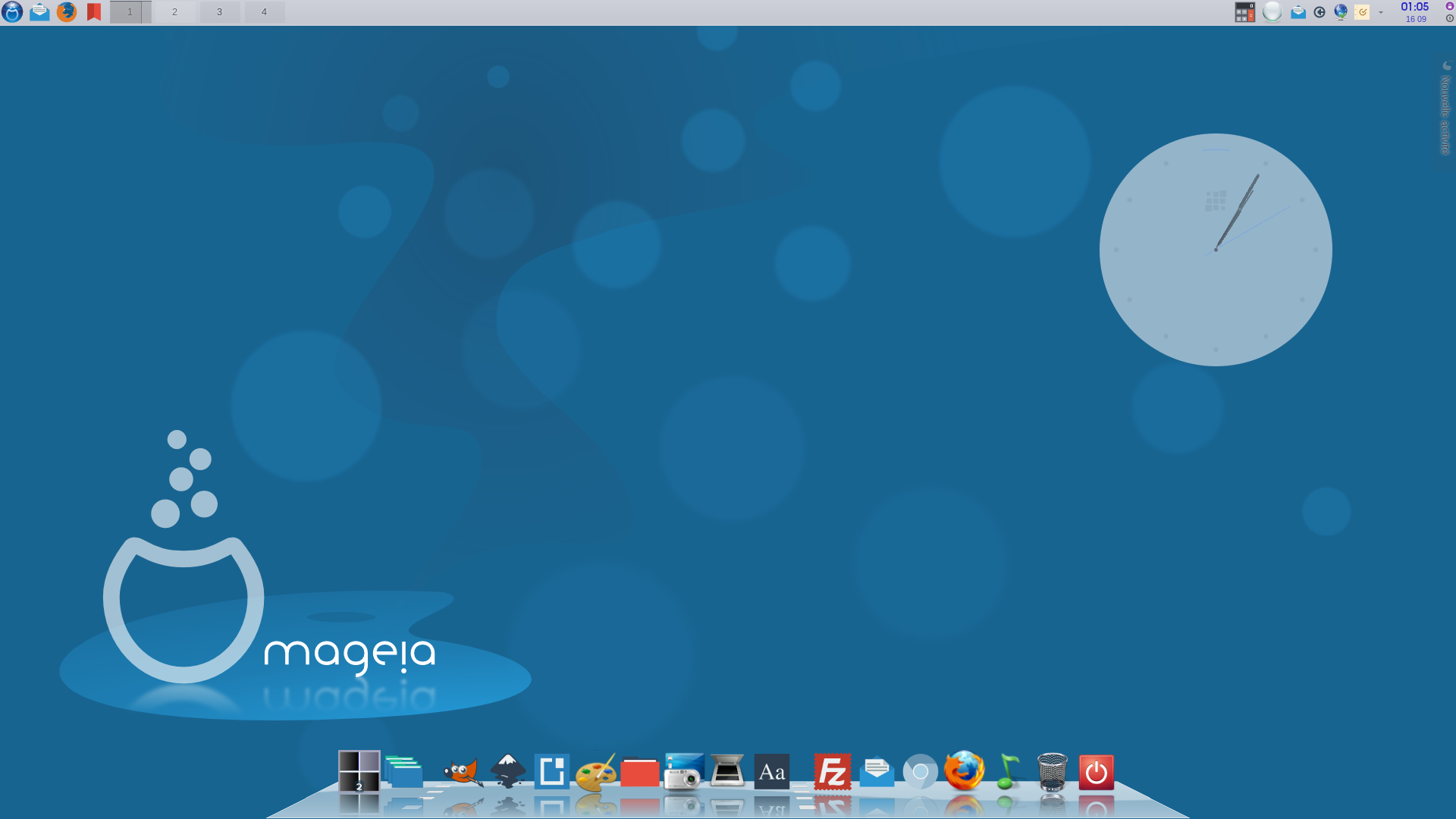Viewport: 1456px width, 819px height.
Task: Click the purple lock screen icon
Action: pos(1449,6)
